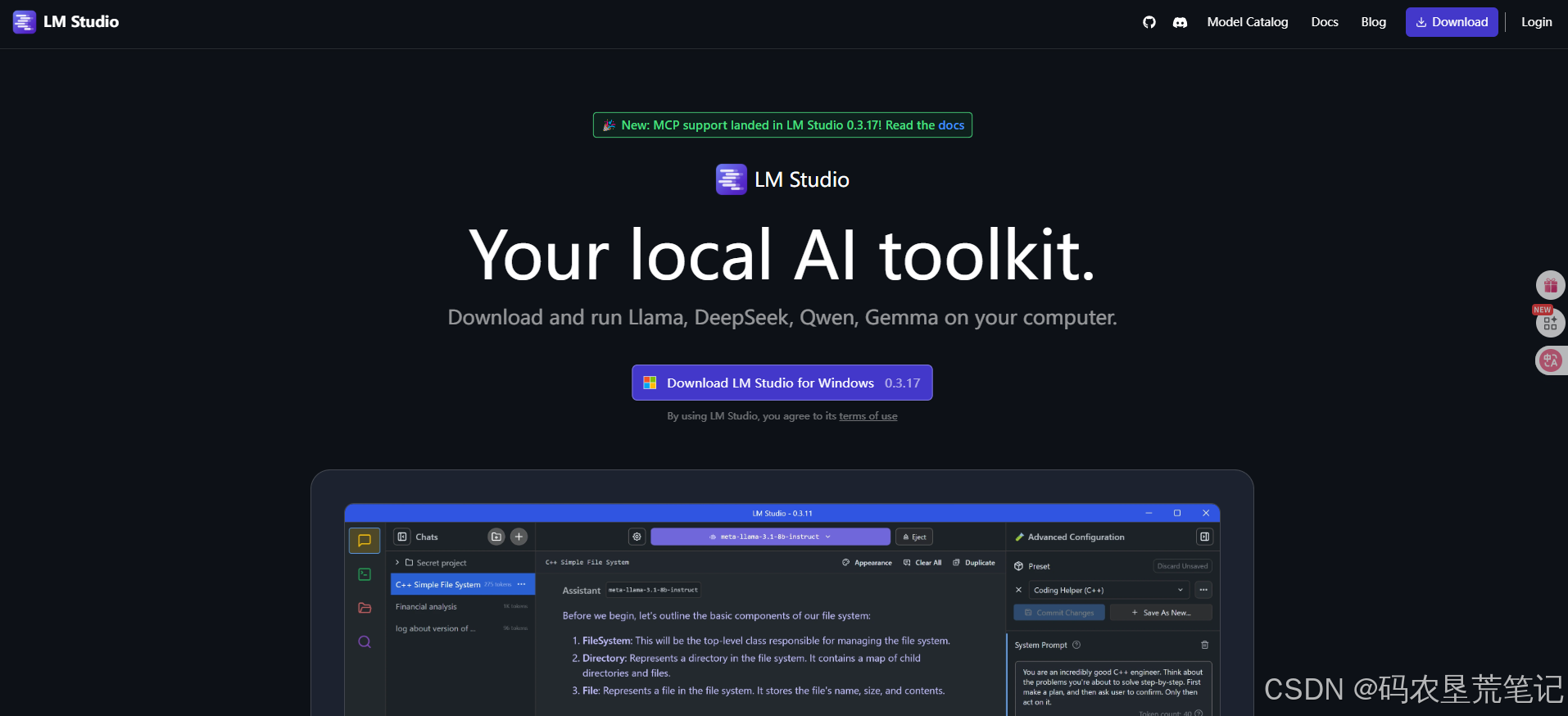The image size is (1568, 716).
Task: Click the meta-llama-3.1-8b-instruct tag beside Assistant
Action: 653,590
